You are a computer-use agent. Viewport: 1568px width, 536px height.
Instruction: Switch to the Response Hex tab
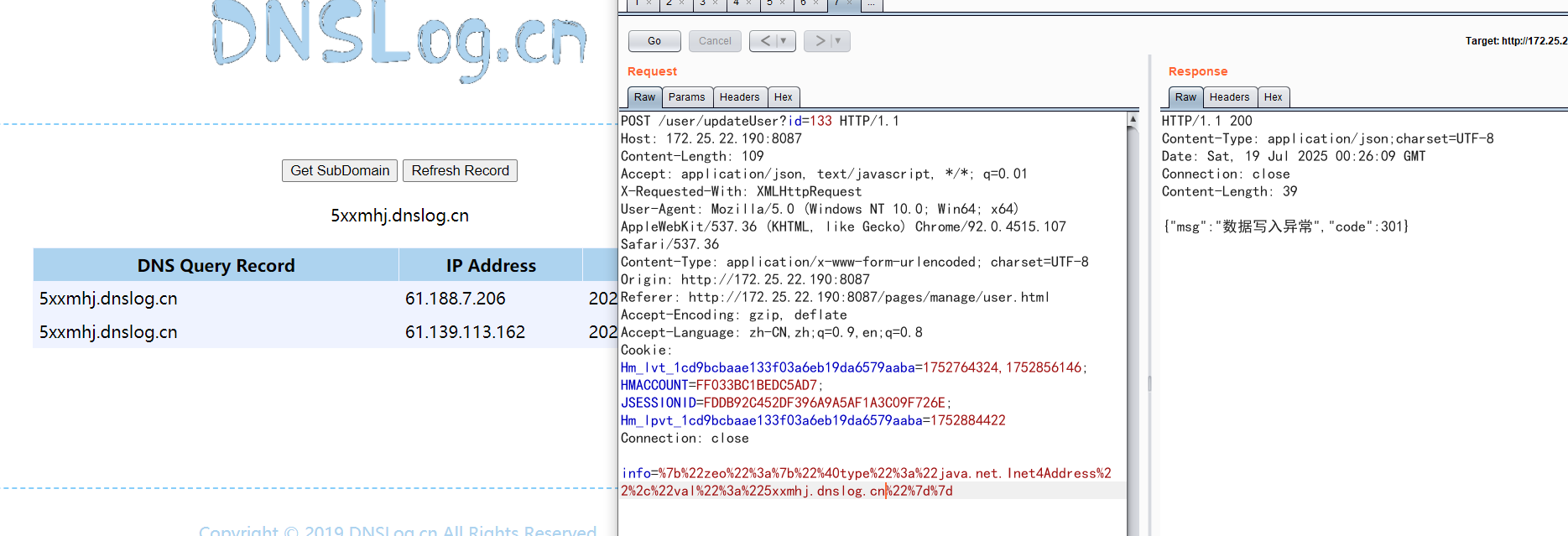(x=1273, y=97)
